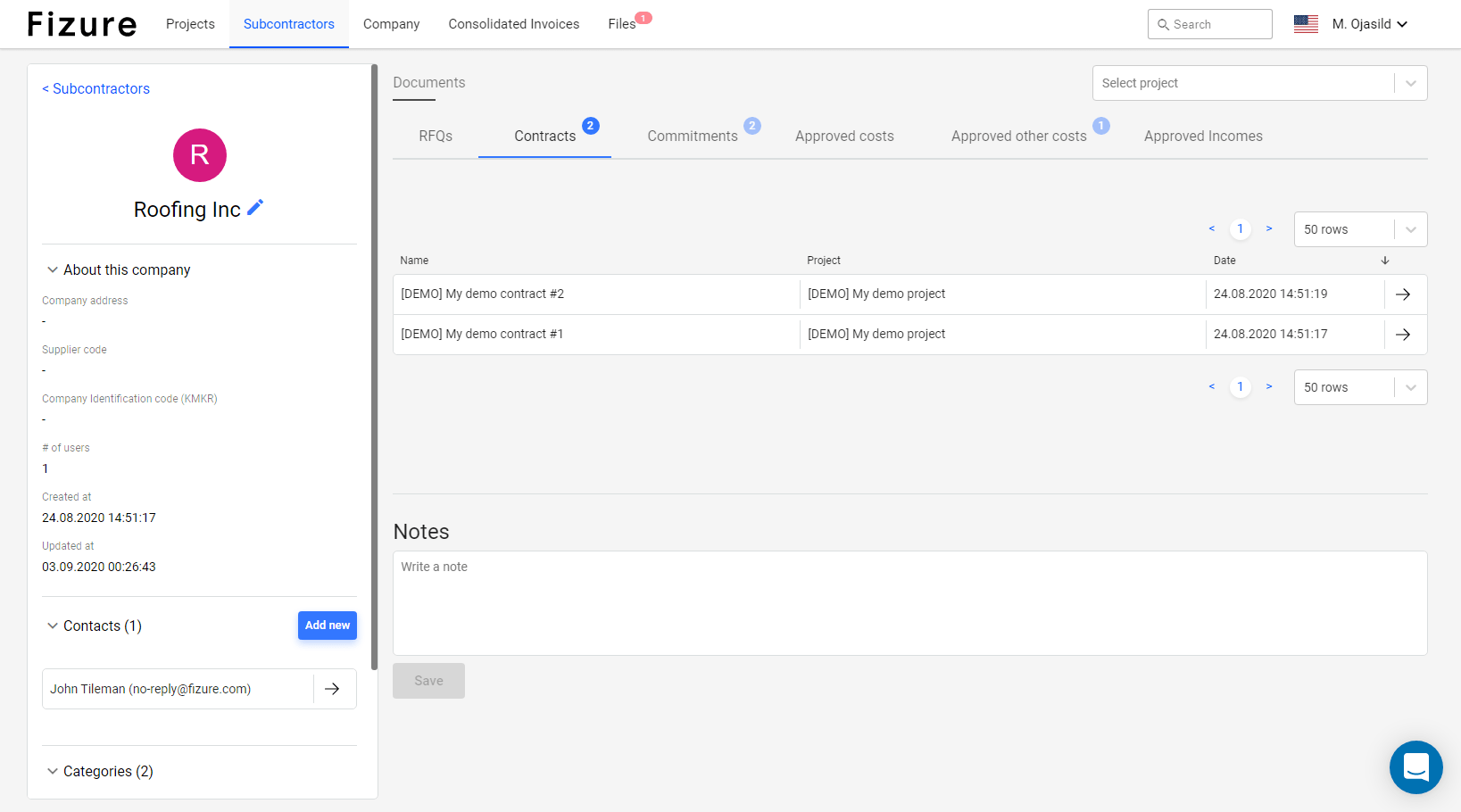1461x812 pixels.
Task: Go to previous page in bottom pagination
Action: [1212, 387]
